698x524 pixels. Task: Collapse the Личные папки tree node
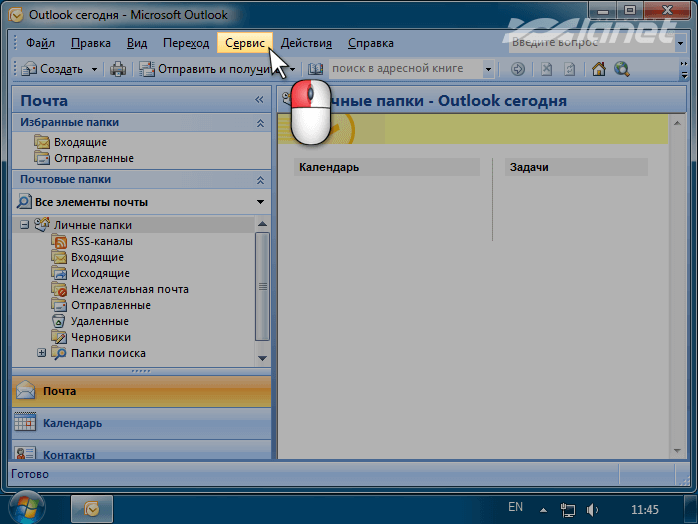point(24,225)
